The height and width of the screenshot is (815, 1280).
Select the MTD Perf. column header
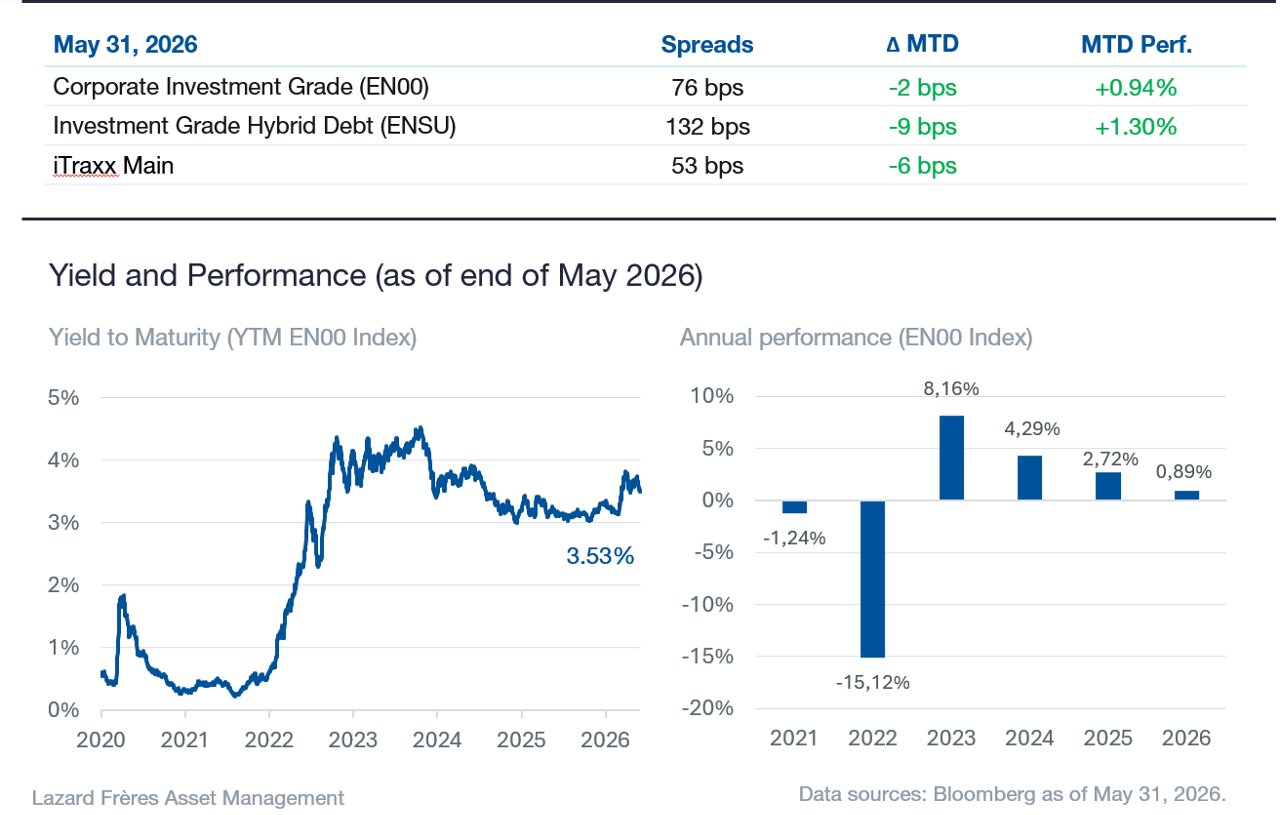pyautogui.click(x=1136, y=45)
